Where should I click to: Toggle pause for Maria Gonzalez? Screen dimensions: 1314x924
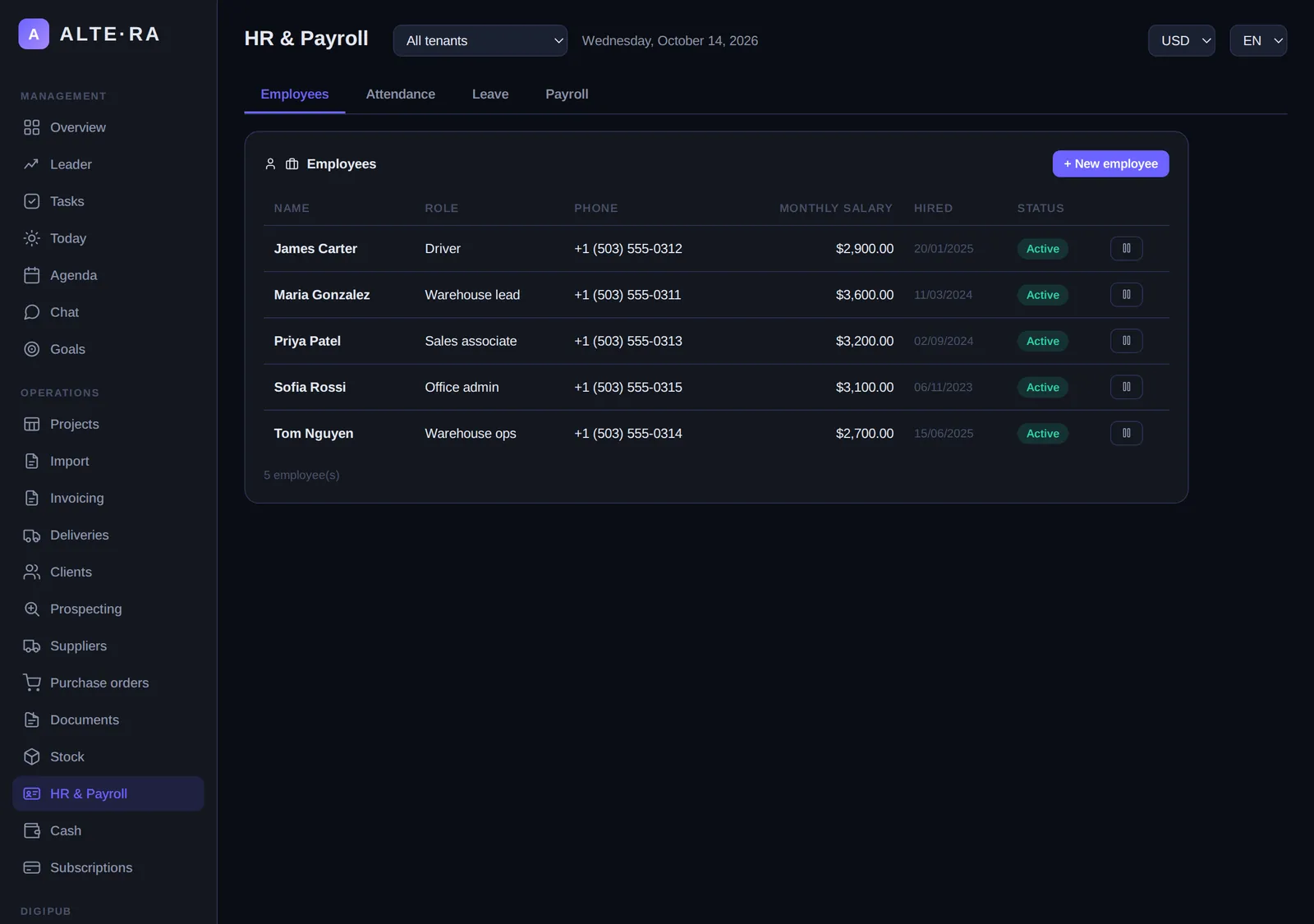click(x=1126, y=294)
